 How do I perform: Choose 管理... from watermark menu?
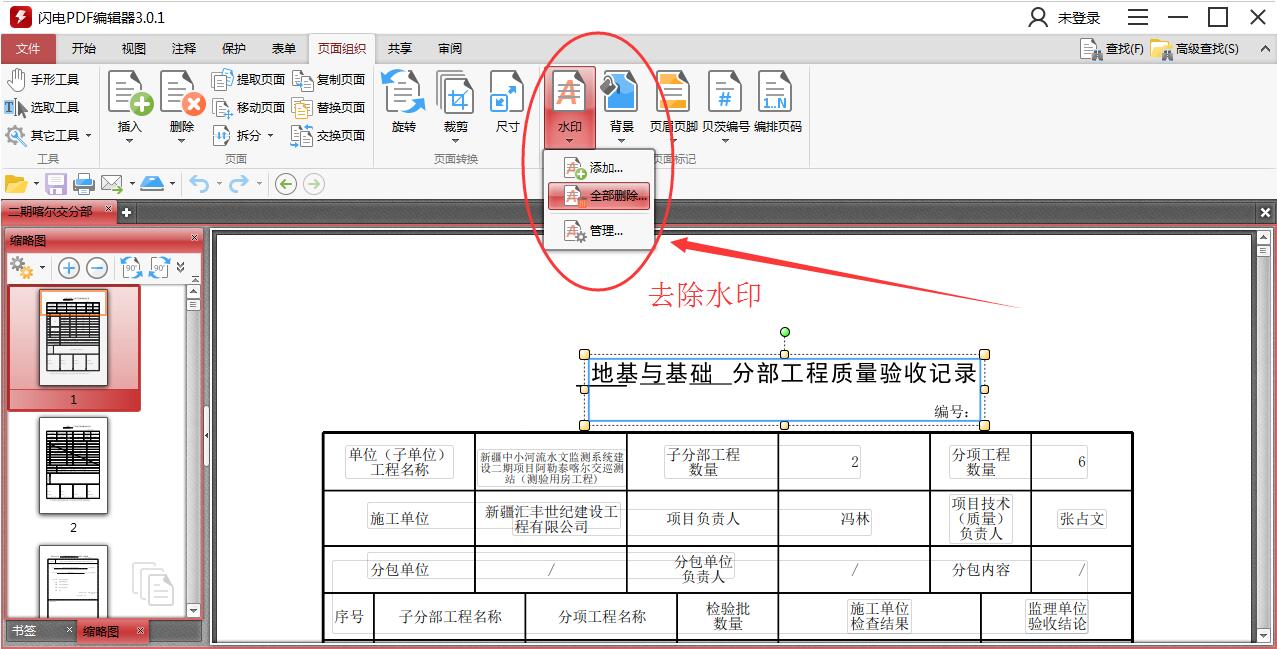pyautogui.click(x=599, y=230)
